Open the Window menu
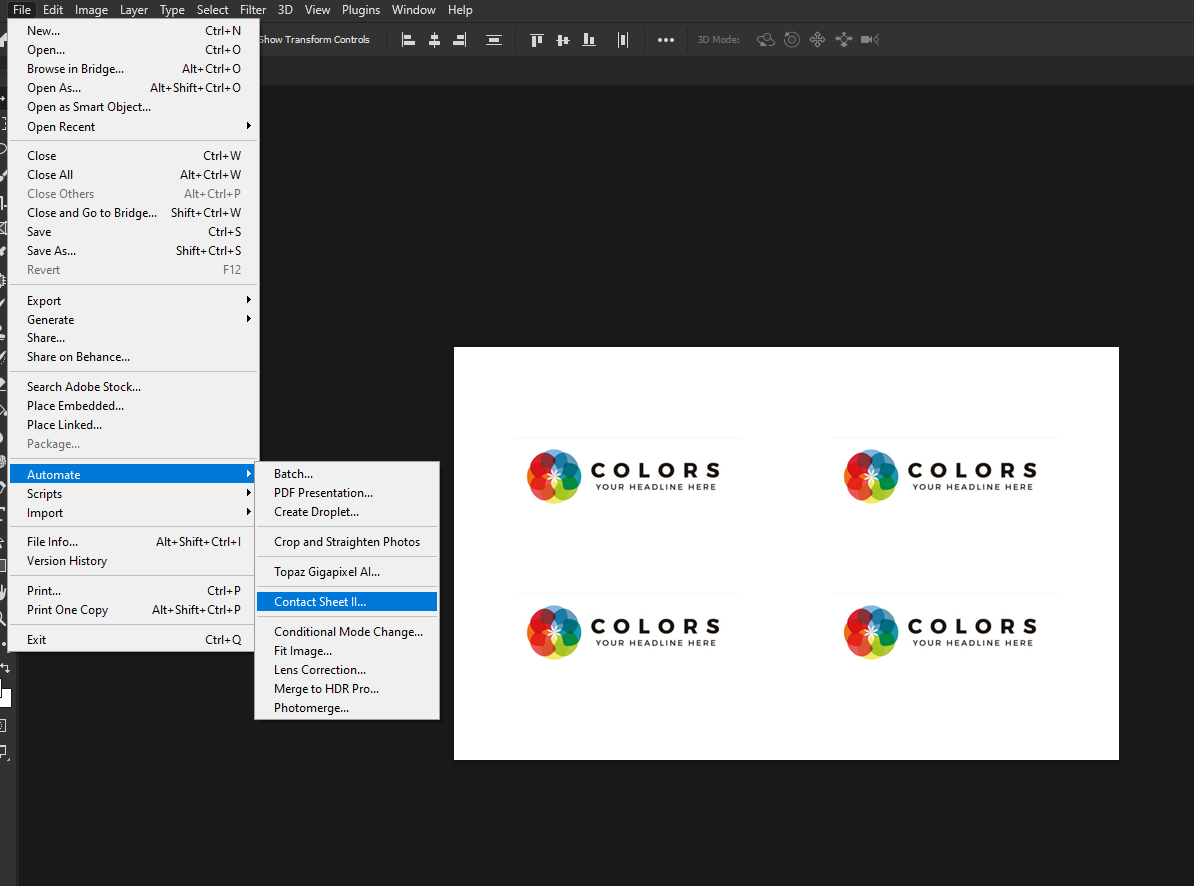Image resolution: width=1194 pixels, height=886 pixels. (x=413, y=10)
